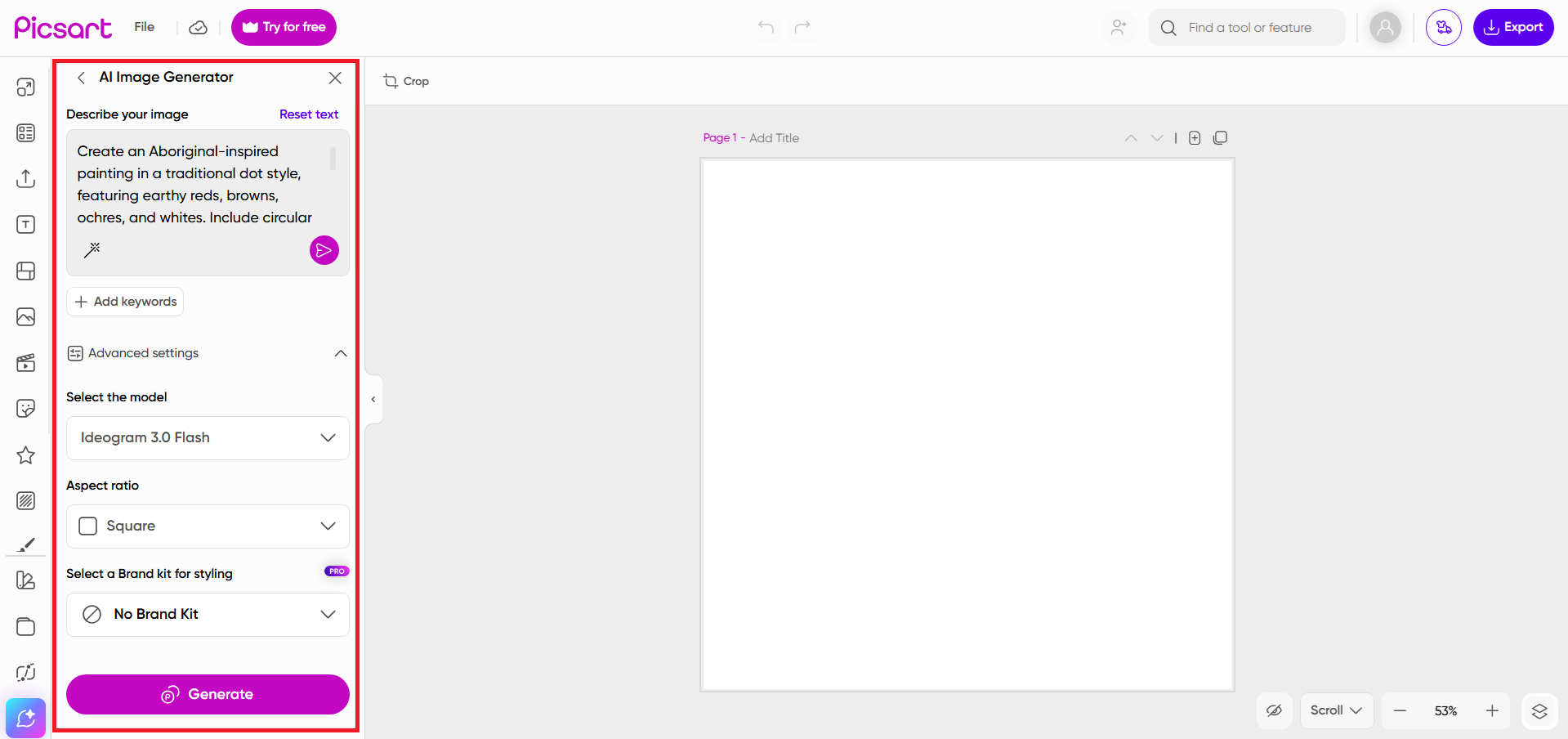The height and width of the screenshot is (739, 1568).
Task: Collapse the side panel with arrow handle
Action: click(x=373, y=400)
